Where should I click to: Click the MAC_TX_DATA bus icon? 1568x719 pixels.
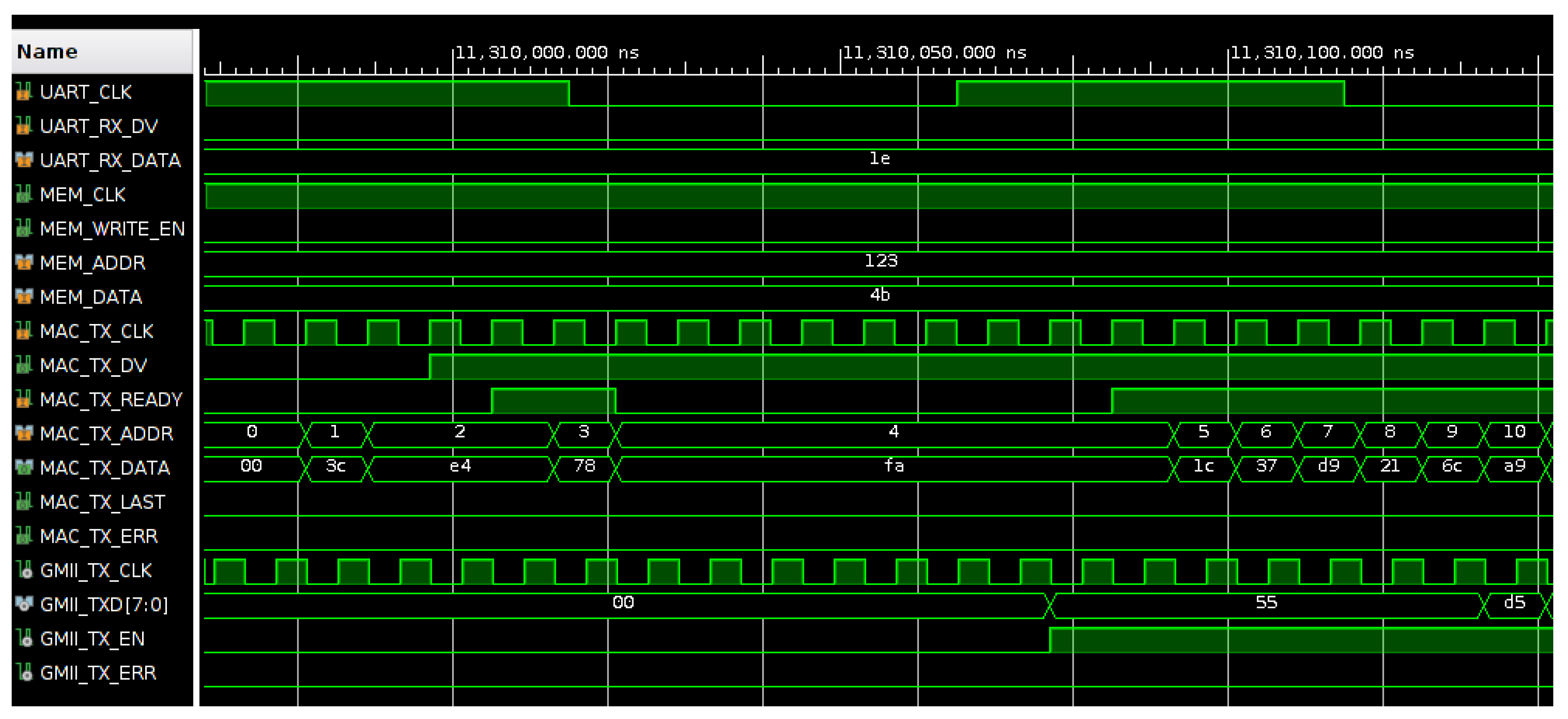click(x=24, y=467)
